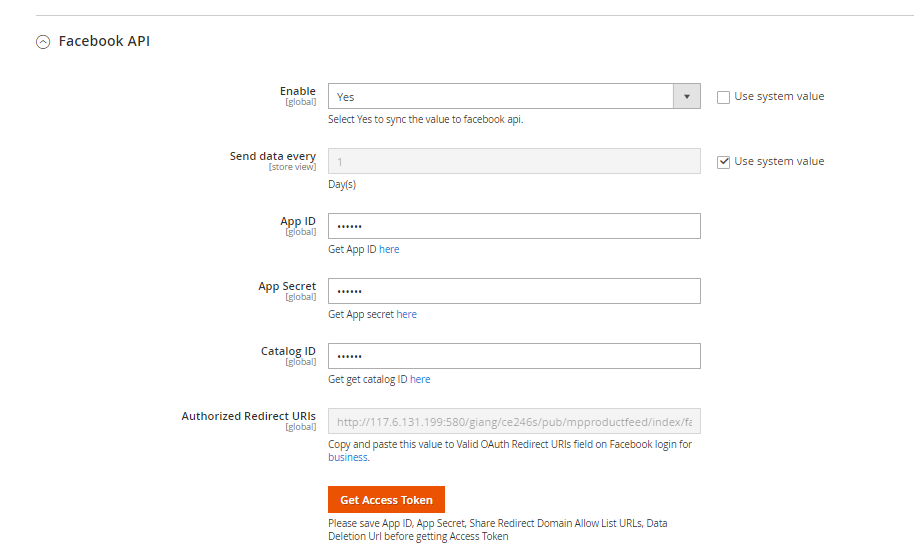Click the Catalog ID field label
This screenshot has width=914, height=548.
pyautogui.click(x=288, y=351)
